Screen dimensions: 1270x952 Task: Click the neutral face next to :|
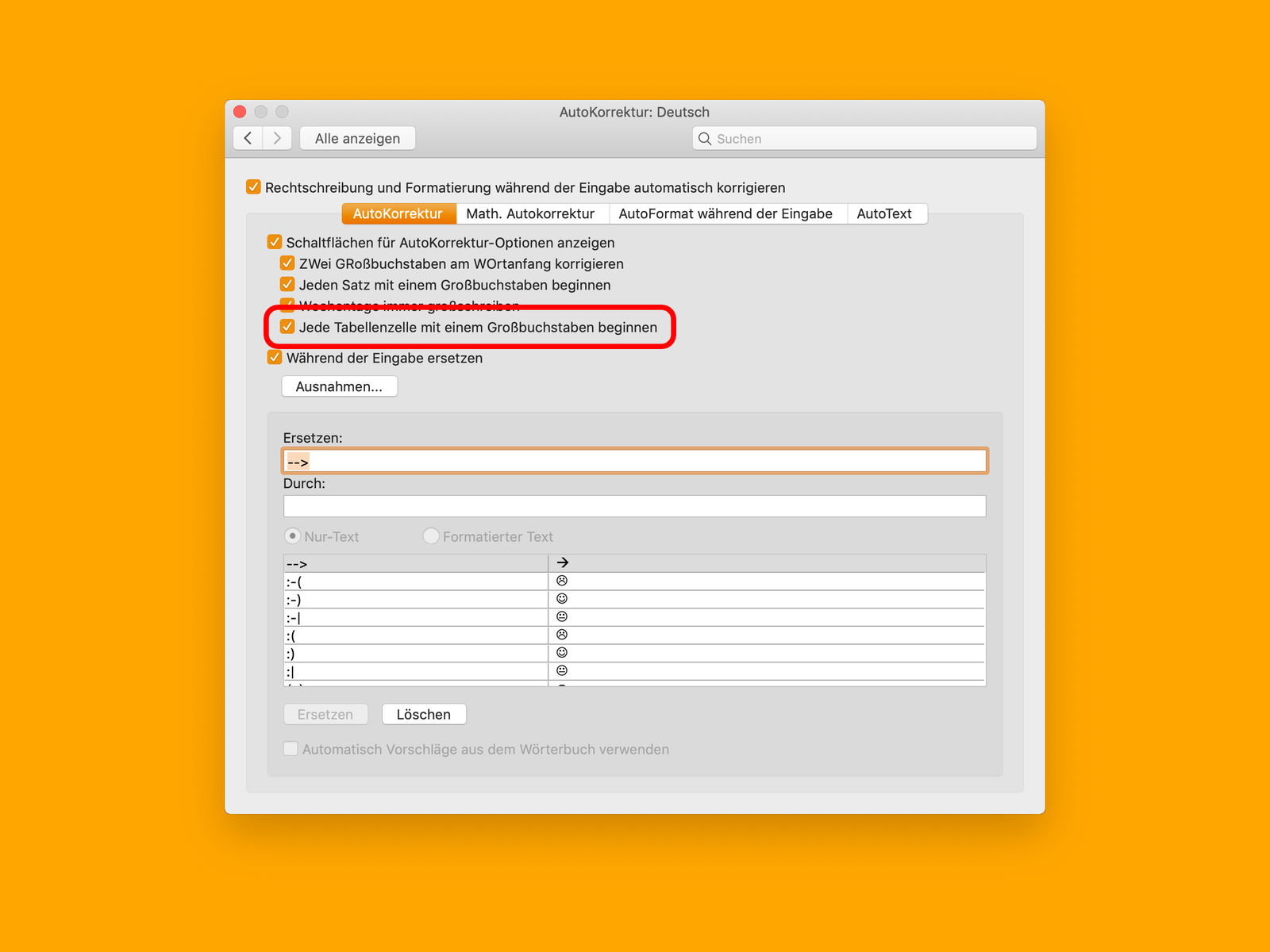point(562,670)
